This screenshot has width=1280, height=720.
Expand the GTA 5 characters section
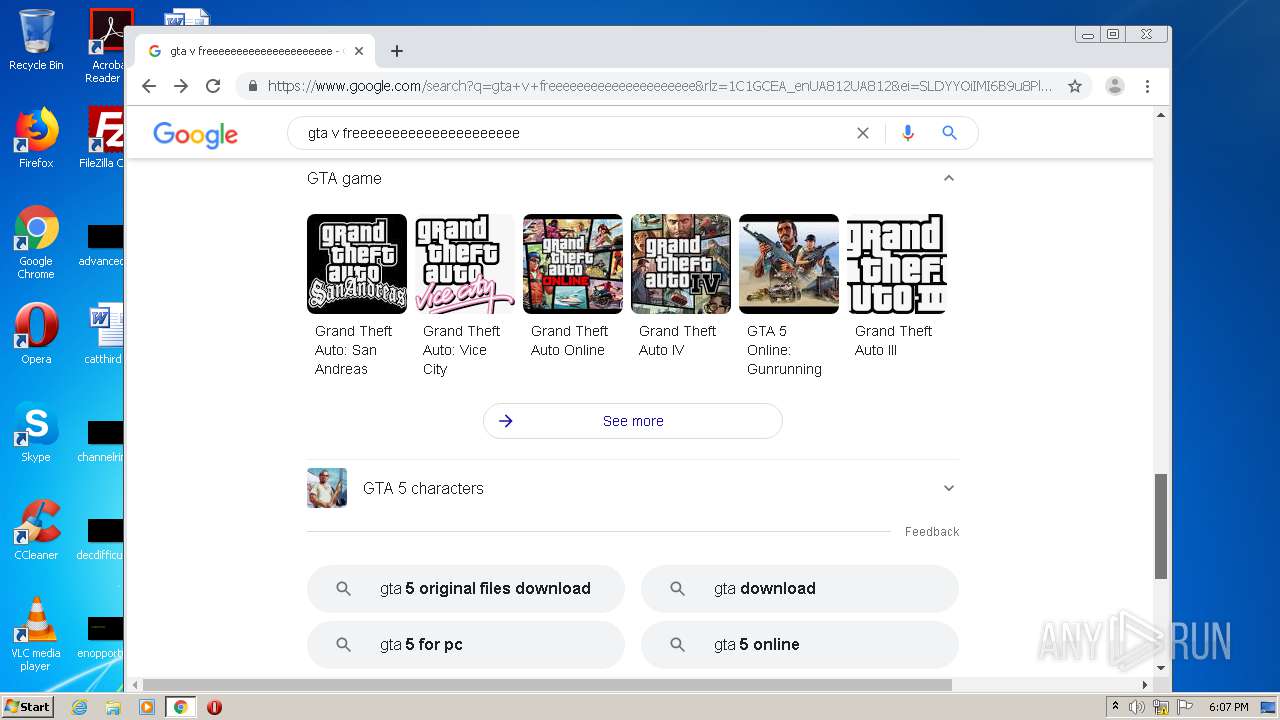pyautogui.click(x=949, y=488)
